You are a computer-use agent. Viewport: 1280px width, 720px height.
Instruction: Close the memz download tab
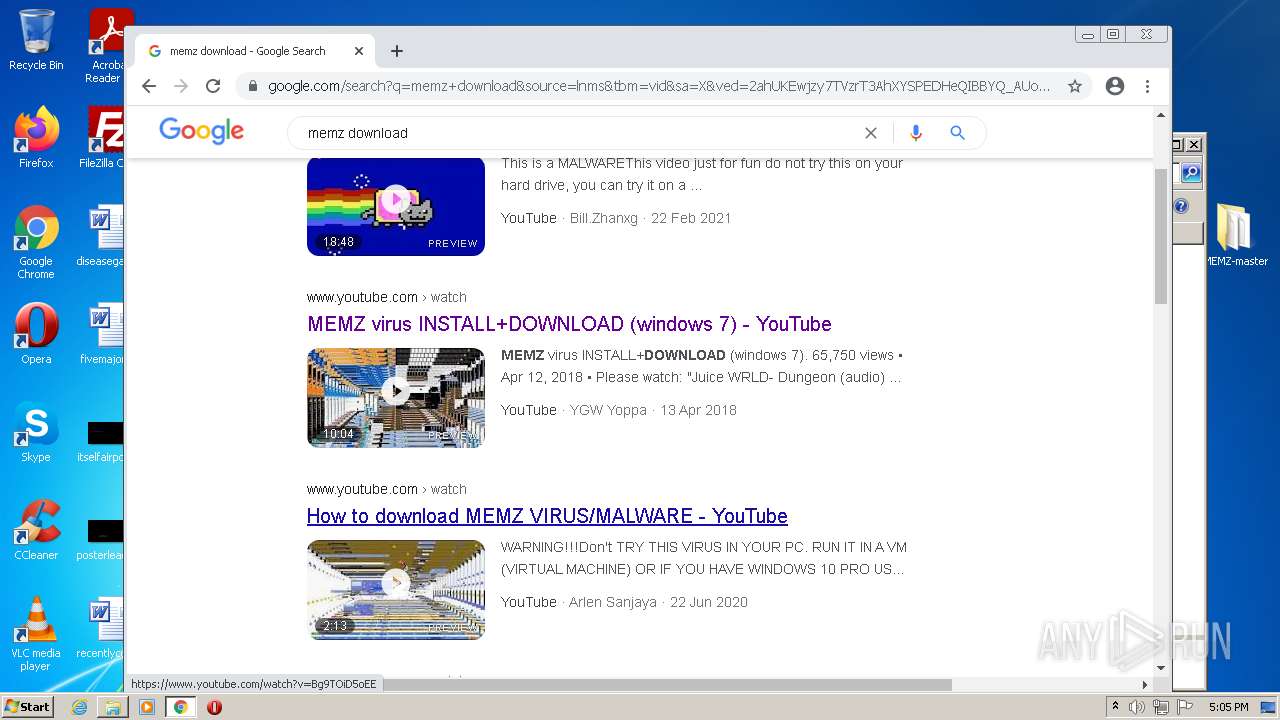(x=359, y=51)
